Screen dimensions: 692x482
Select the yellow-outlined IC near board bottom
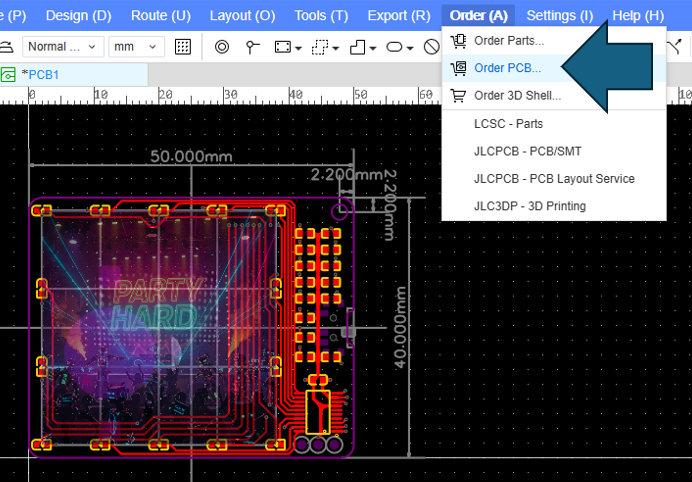pos(318,412)
